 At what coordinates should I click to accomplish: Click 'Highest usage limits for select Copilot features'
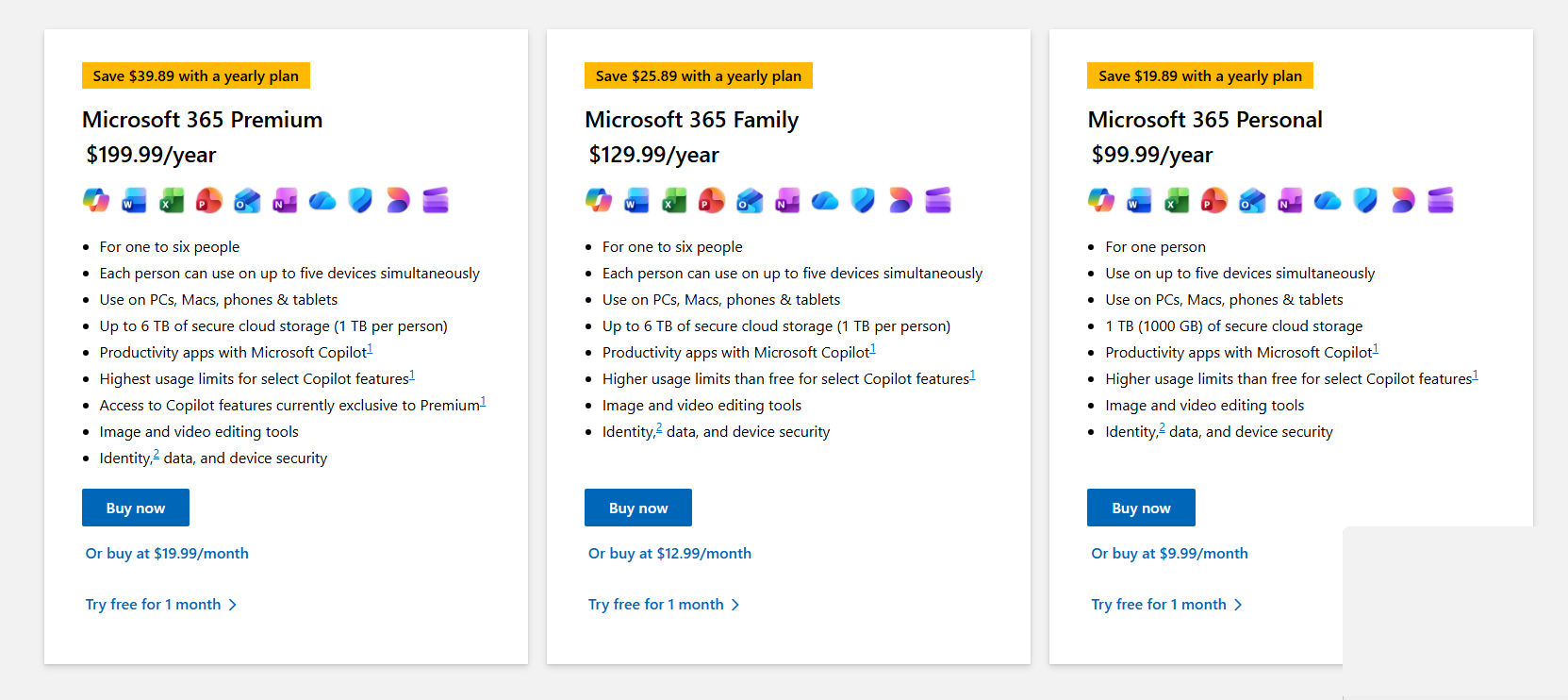tap(254, 379)
